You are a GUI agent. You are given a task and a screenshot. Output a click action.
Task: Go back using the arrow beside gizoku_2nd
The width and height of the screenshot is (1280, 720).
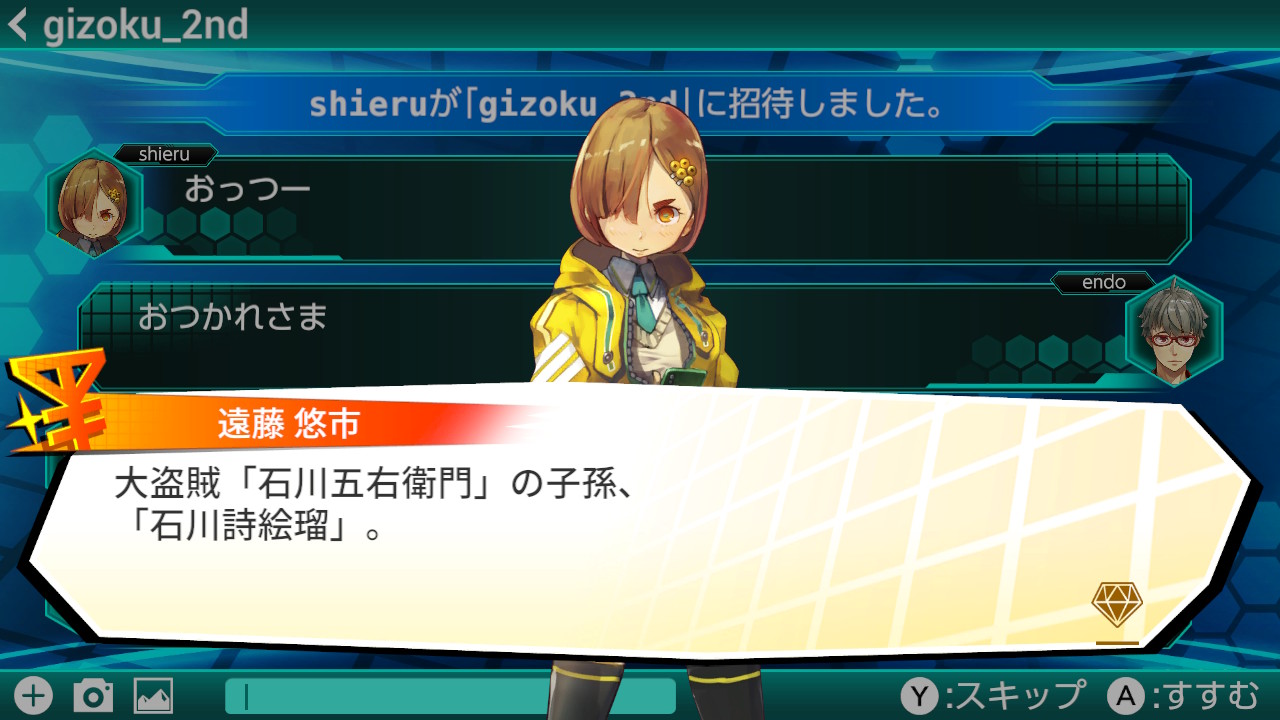[17, 25]
